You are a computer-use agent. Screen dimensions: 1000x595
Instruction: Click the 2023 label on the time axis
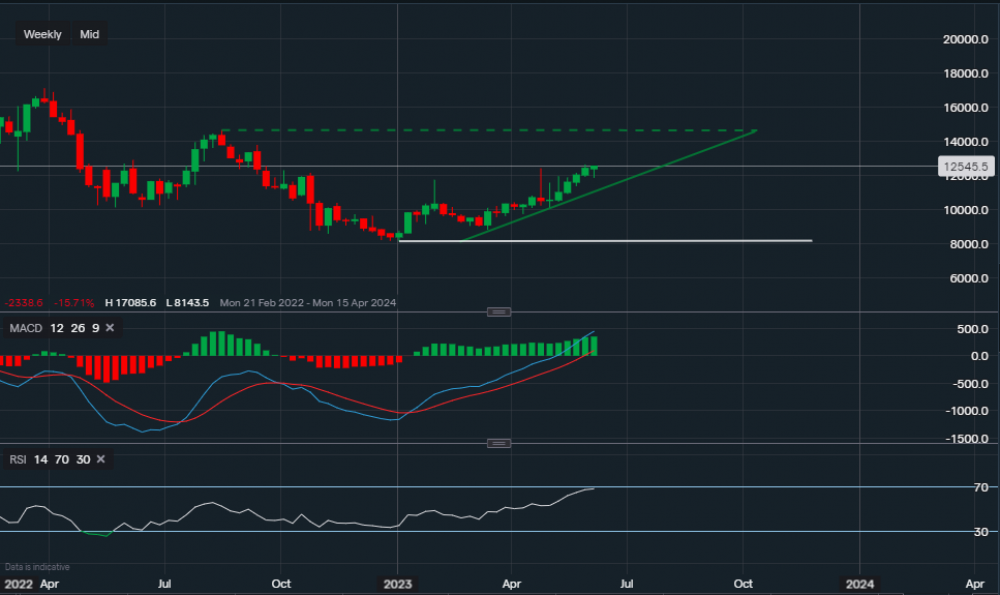click(398, 581)
